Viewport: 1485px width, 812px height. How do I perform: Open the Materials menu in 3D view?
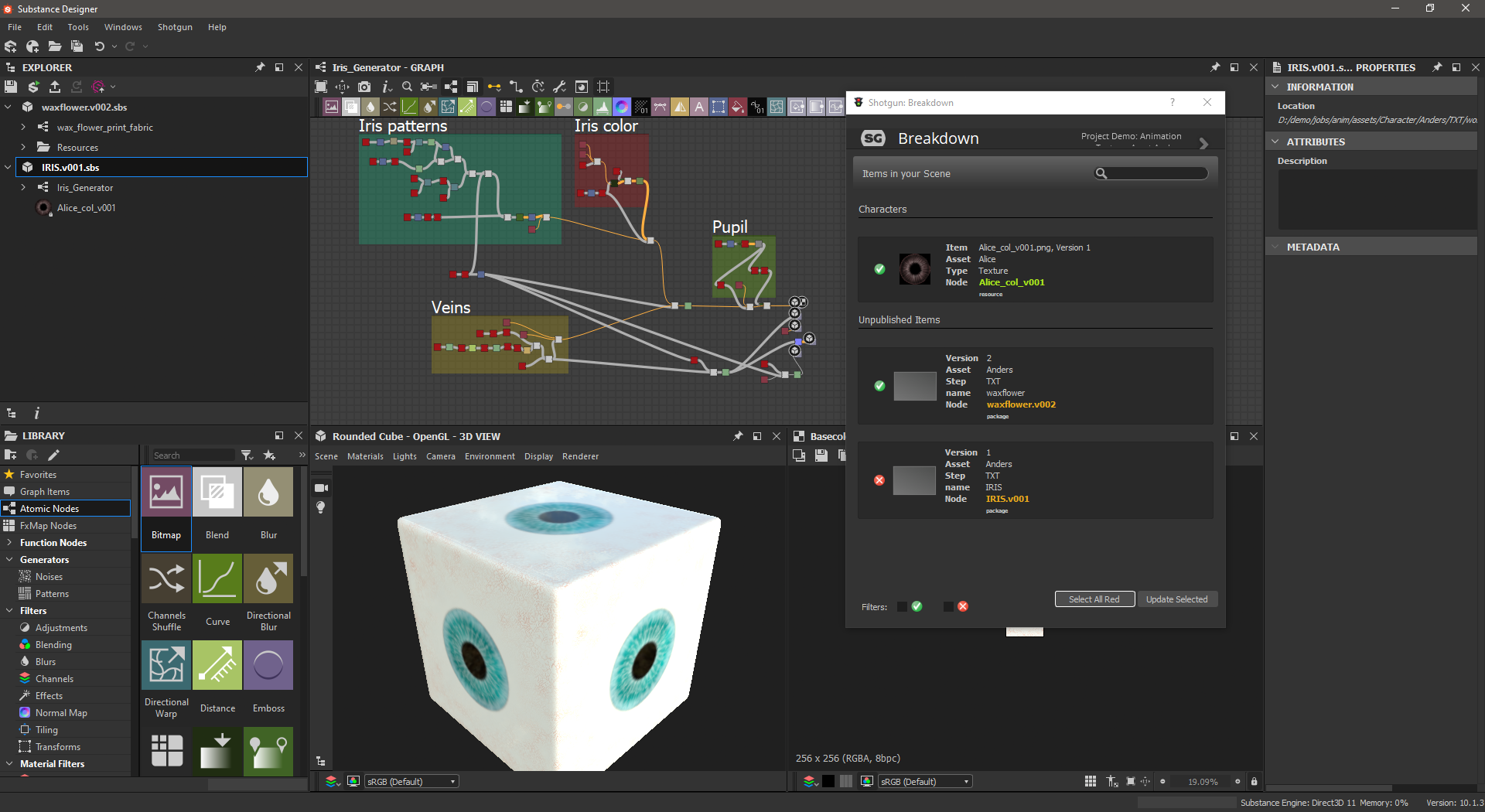pyautogui.click(x=365, y=456)
